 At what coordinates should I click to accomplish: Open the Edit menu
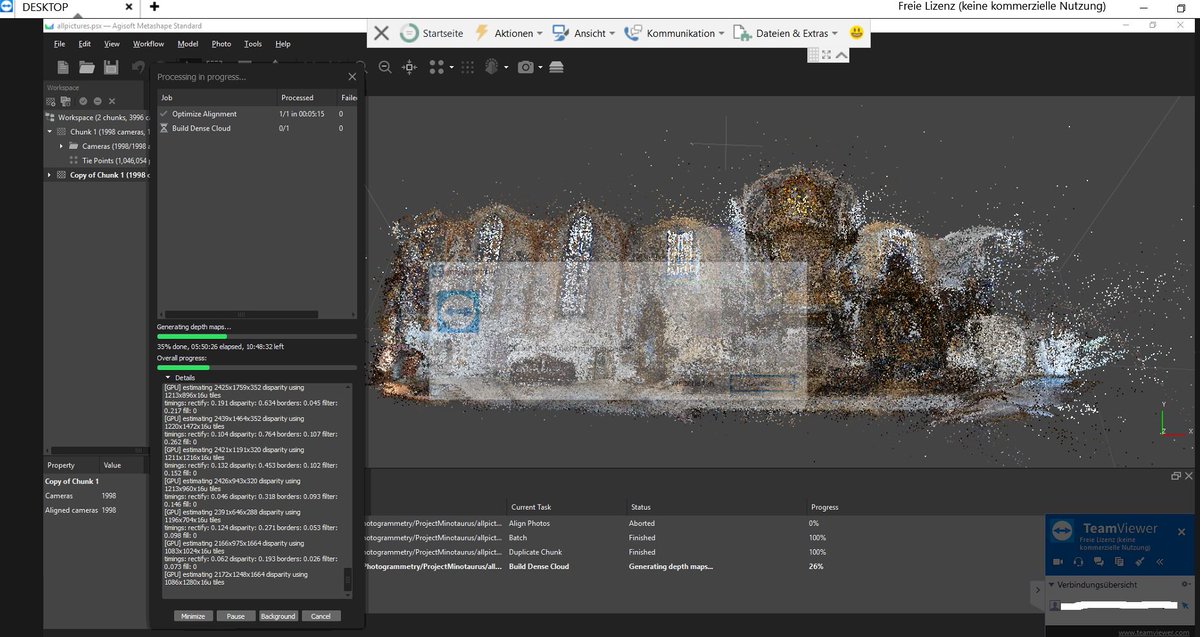(x=85, y=44)
